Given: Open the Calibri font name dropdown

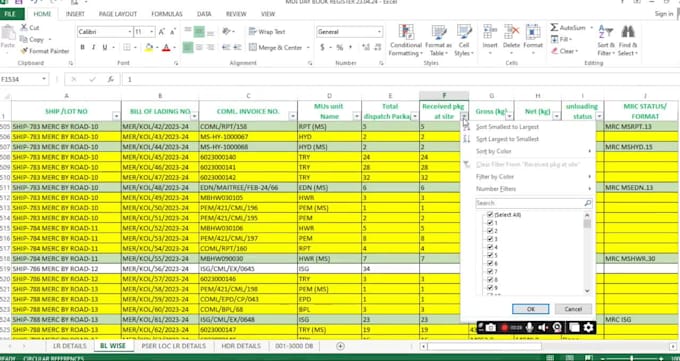Looking at the screenshot, I should pos(129,32).
